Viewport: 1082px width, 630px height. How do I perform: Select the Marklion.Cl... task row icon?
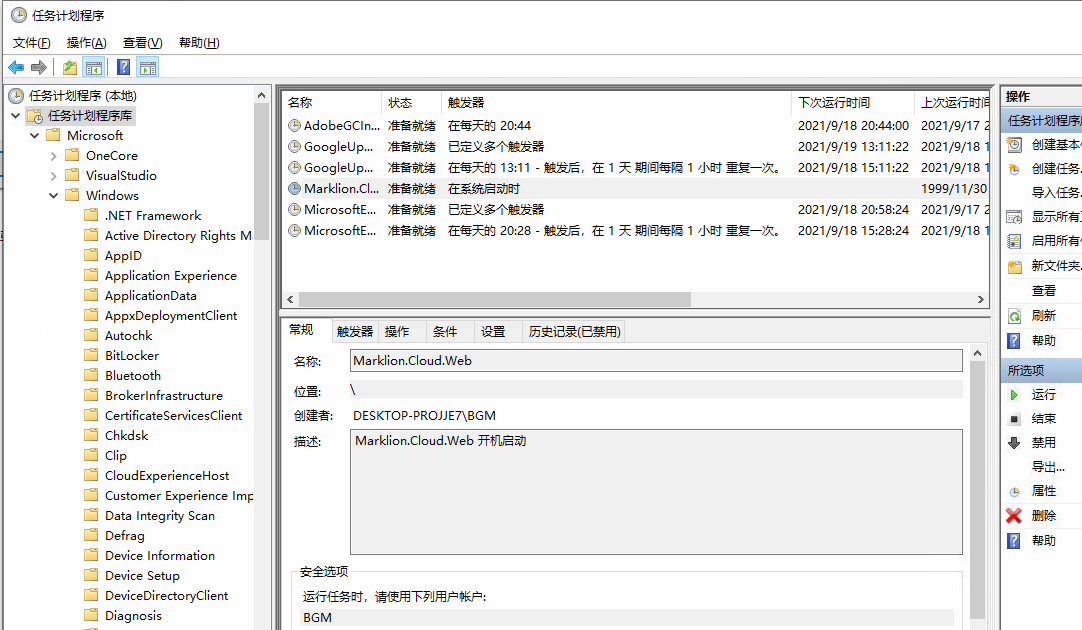pyautogui.click(x=294, y=188)
